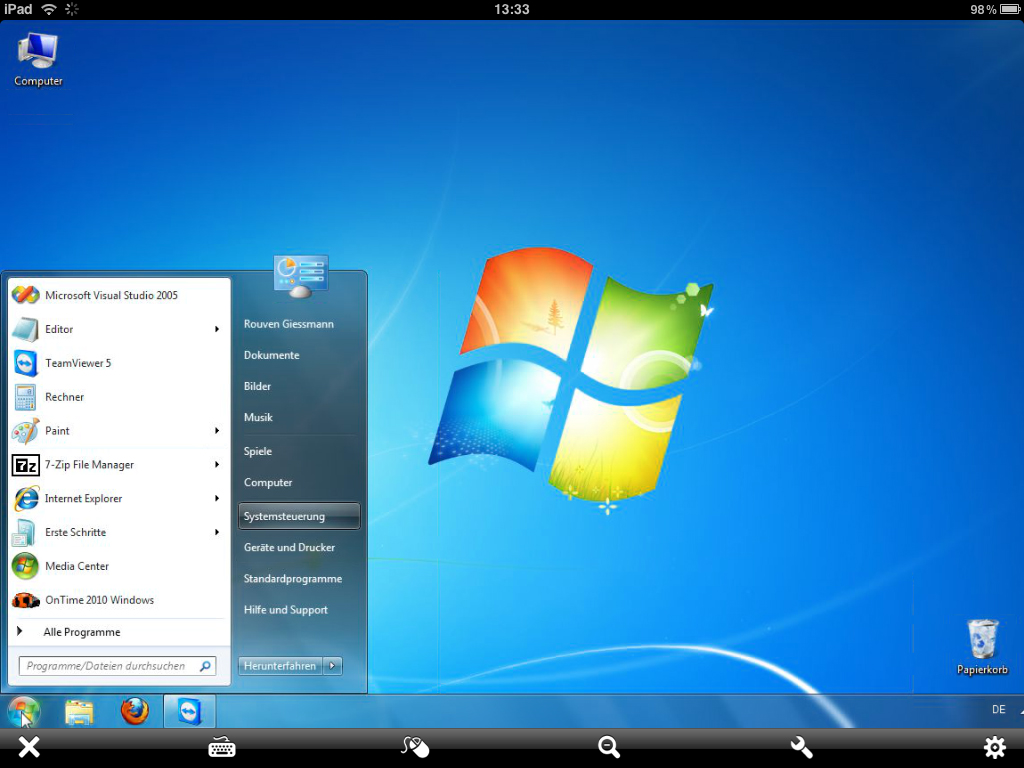1024x768 pixels.
Task: Launch Firefox from the Windows taskbar
Action: (x=134, y=711)
